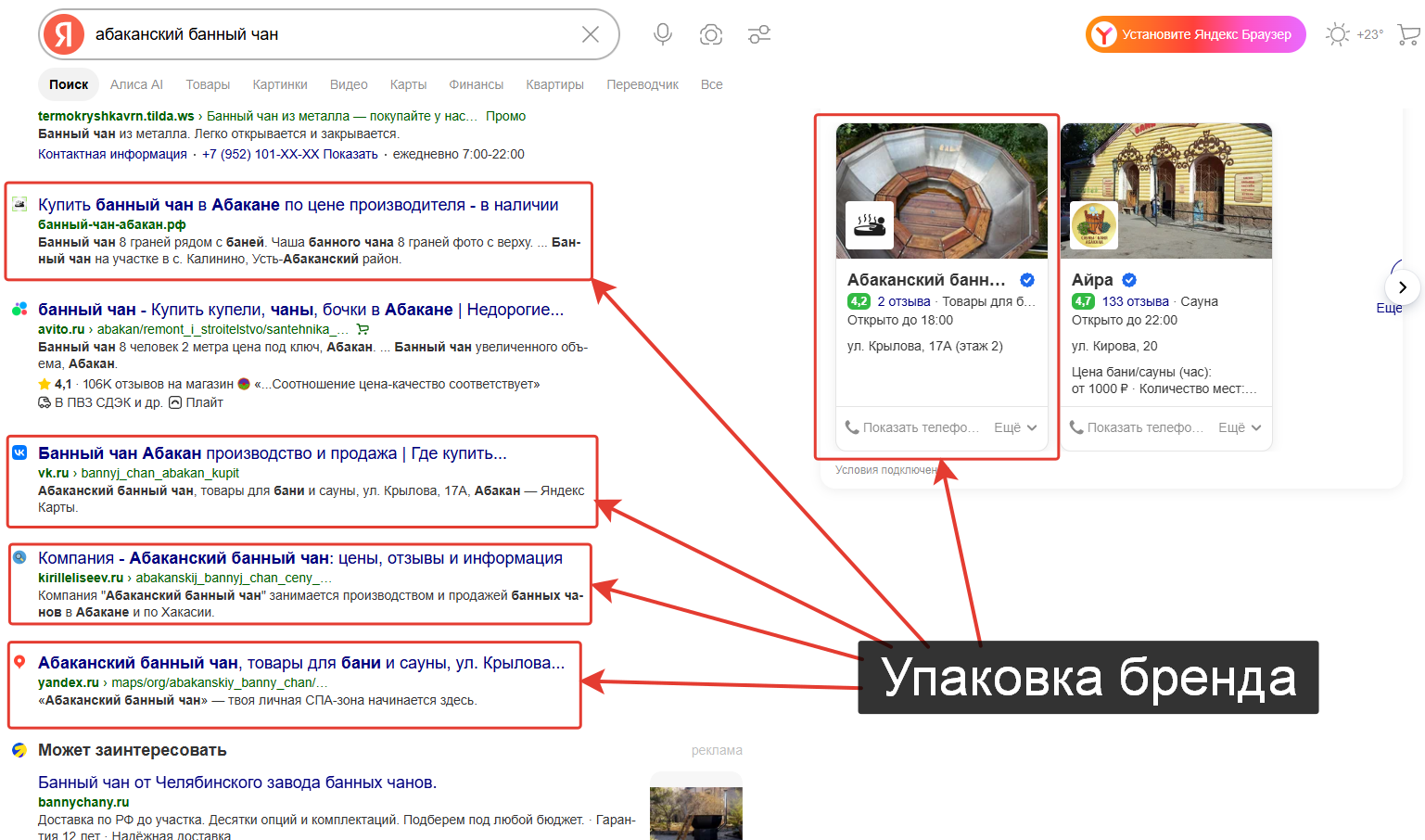Switch to the Товары tab
This screenshot has width=1425, height=840.
click(x=208, y=84)
